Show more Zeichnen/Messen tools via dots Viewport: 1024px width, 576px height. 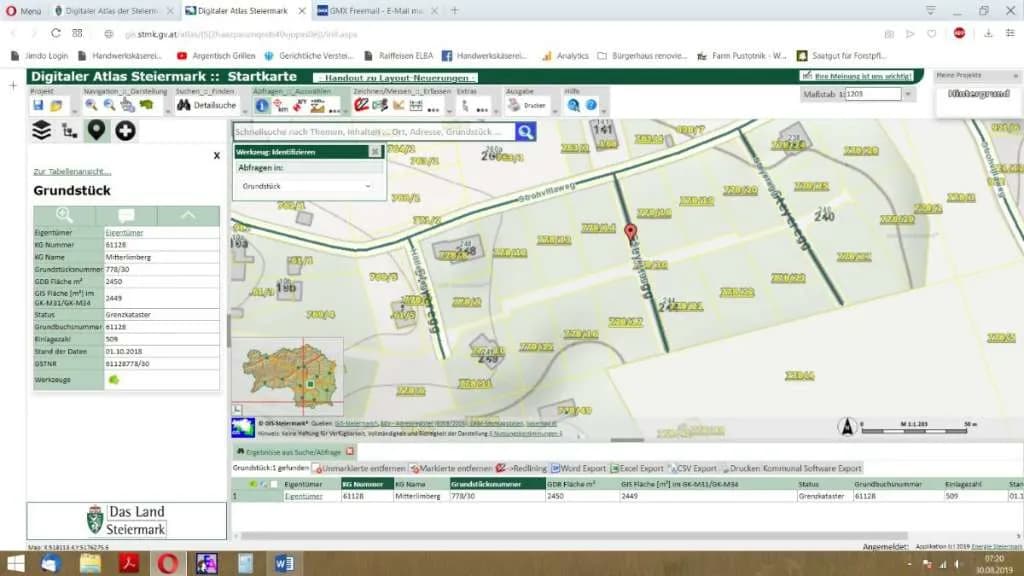pyautogui.click(x=434, y=109)
